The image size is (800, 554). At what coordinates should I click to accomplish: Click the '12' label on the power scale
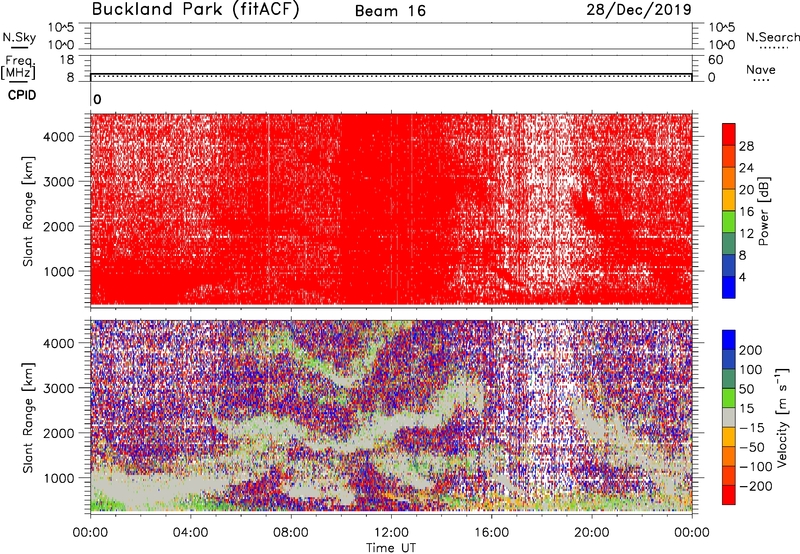click(x=746, y=234)
